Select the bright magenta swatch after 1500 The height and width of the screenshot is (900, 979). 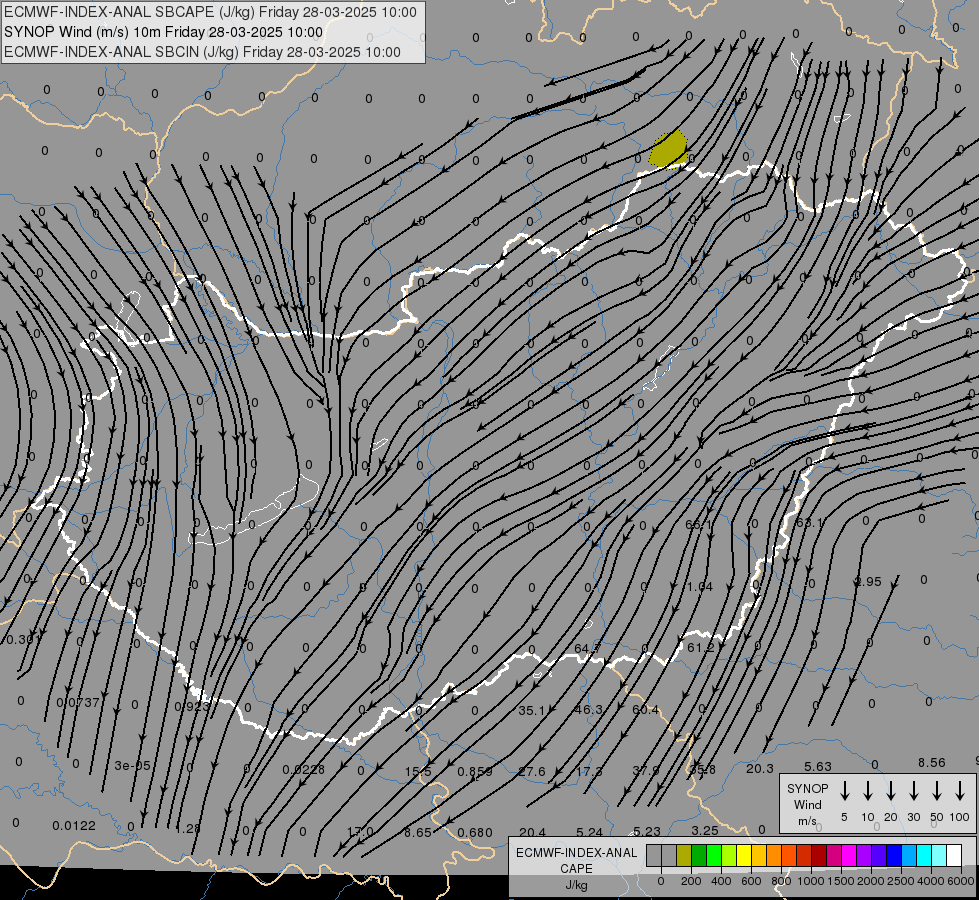coord(849,856)
